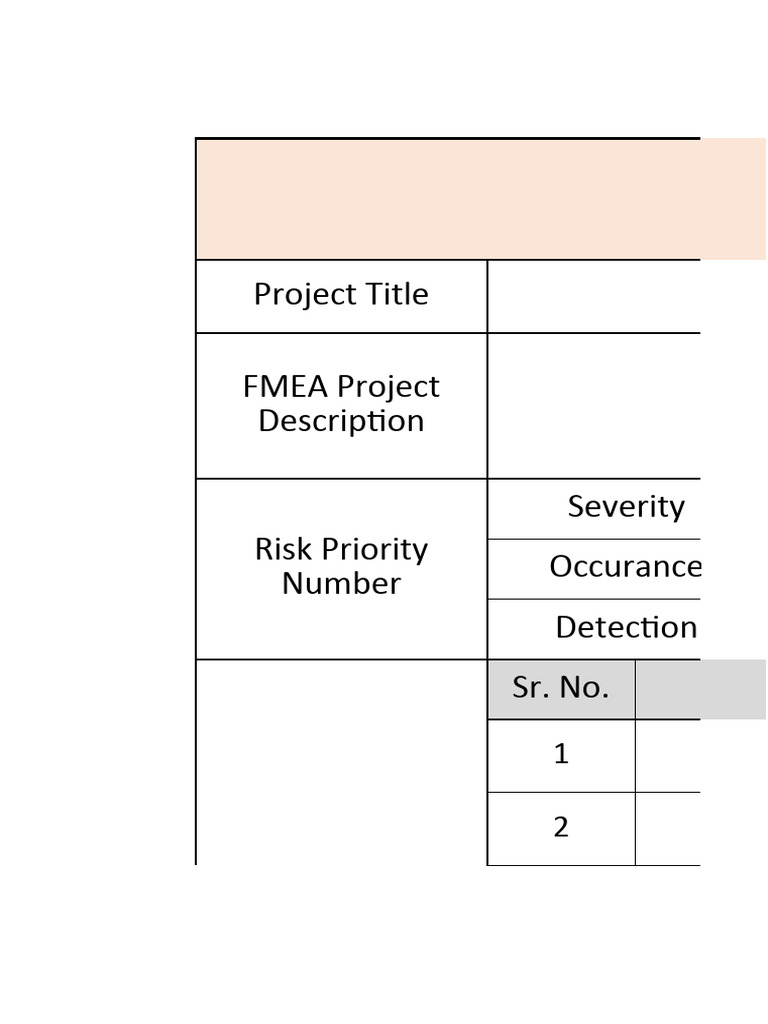Select the serial number 1 cell

point(561,755)
